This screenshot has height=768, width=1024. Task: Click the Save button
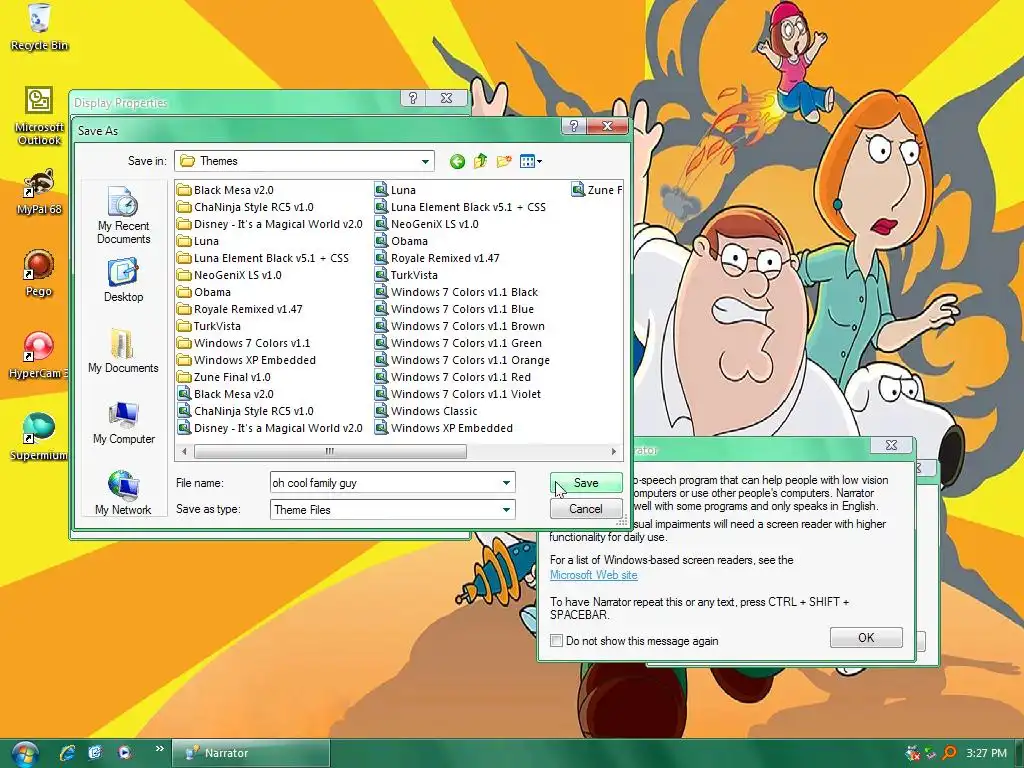[586, 483]
